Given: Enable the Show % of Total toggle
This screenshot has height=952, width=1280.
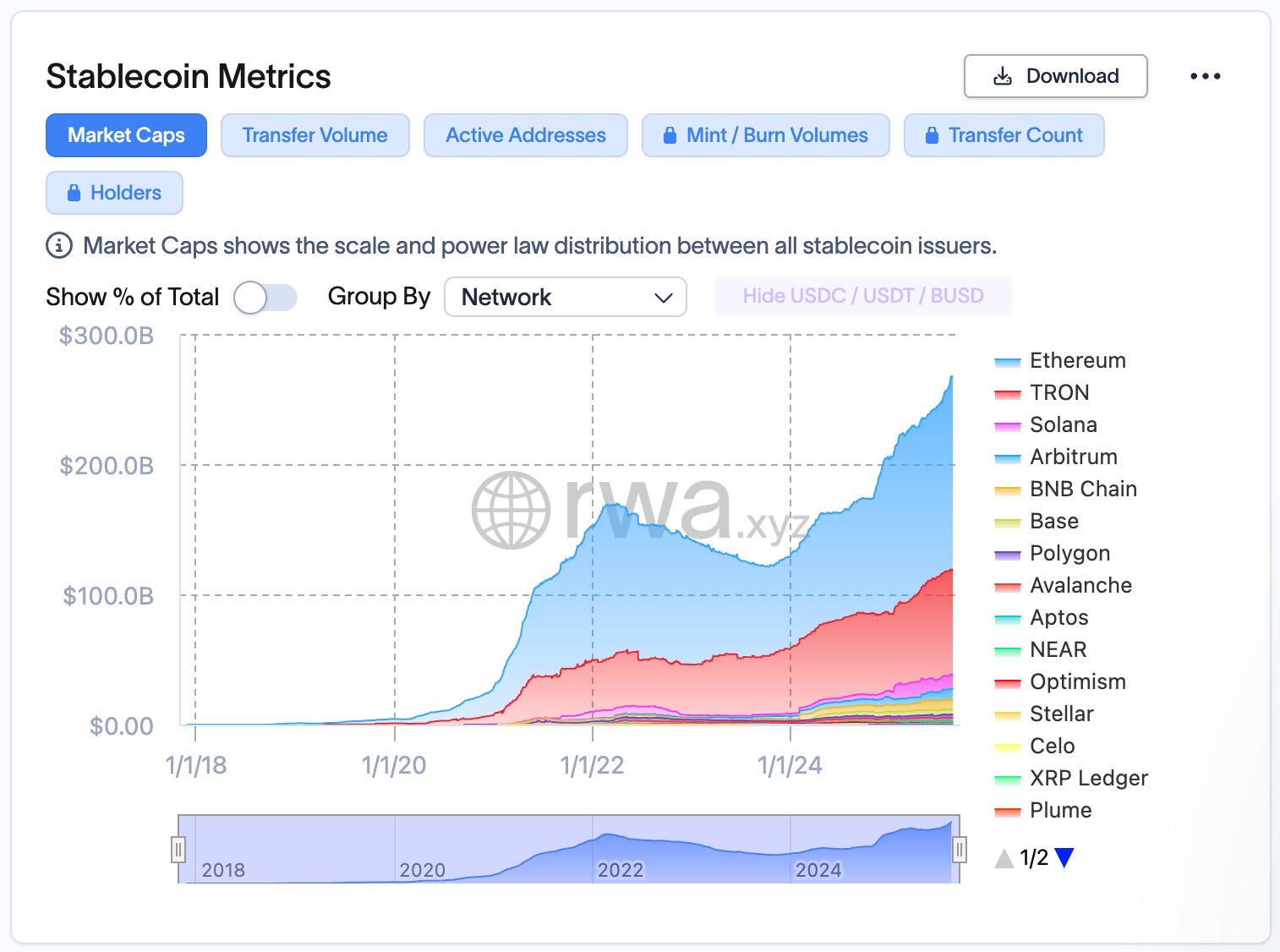Looking at the screenshot, I should click(265, 297).
